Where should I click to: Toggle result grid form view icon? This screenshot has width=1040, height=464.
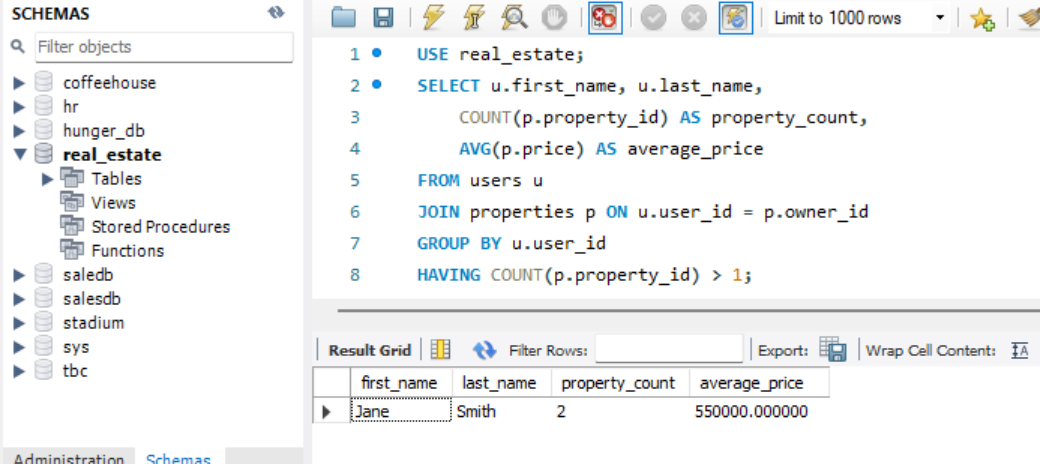440,349
